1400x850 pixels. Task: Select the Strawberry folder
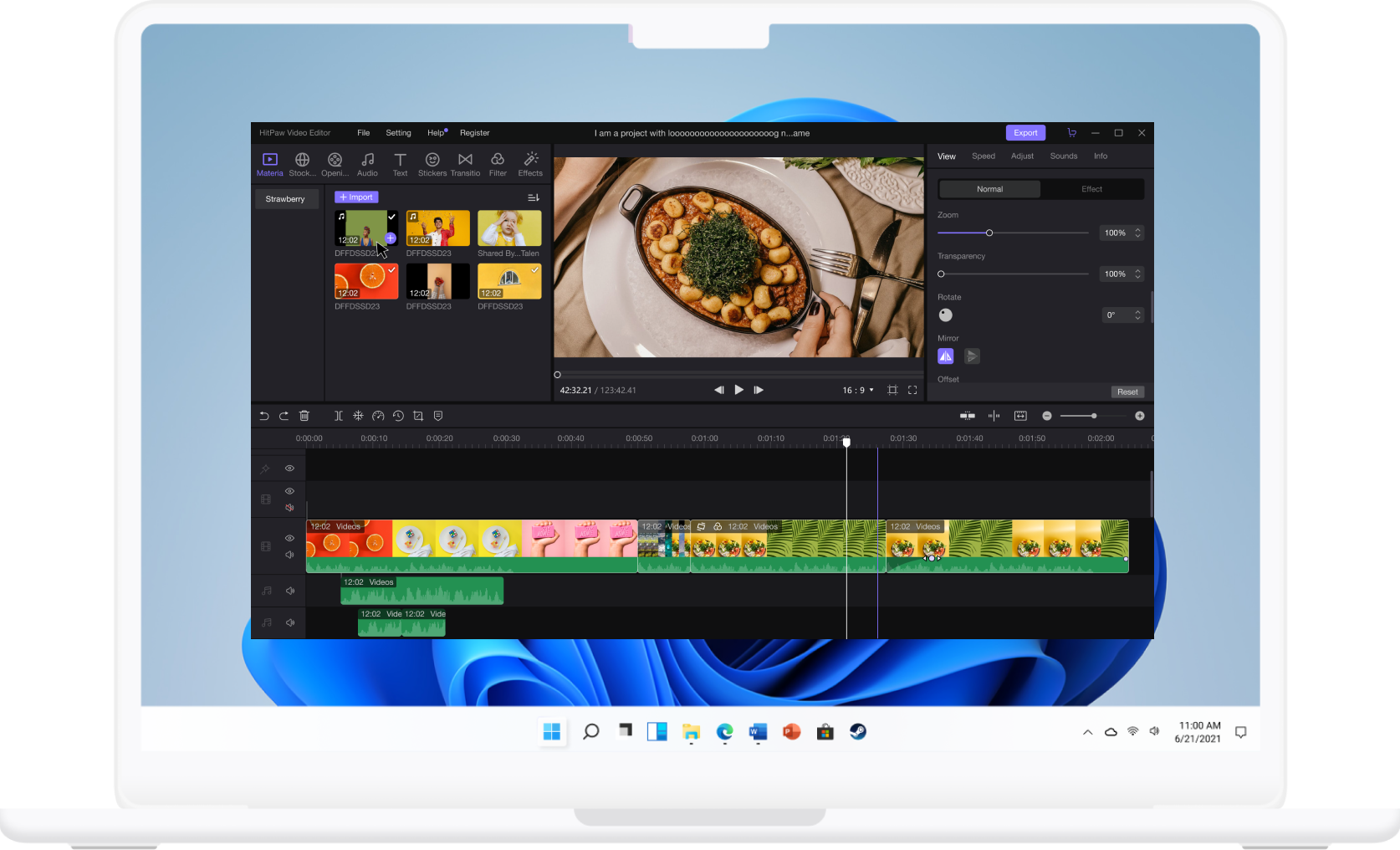click(x=285, y=199)
